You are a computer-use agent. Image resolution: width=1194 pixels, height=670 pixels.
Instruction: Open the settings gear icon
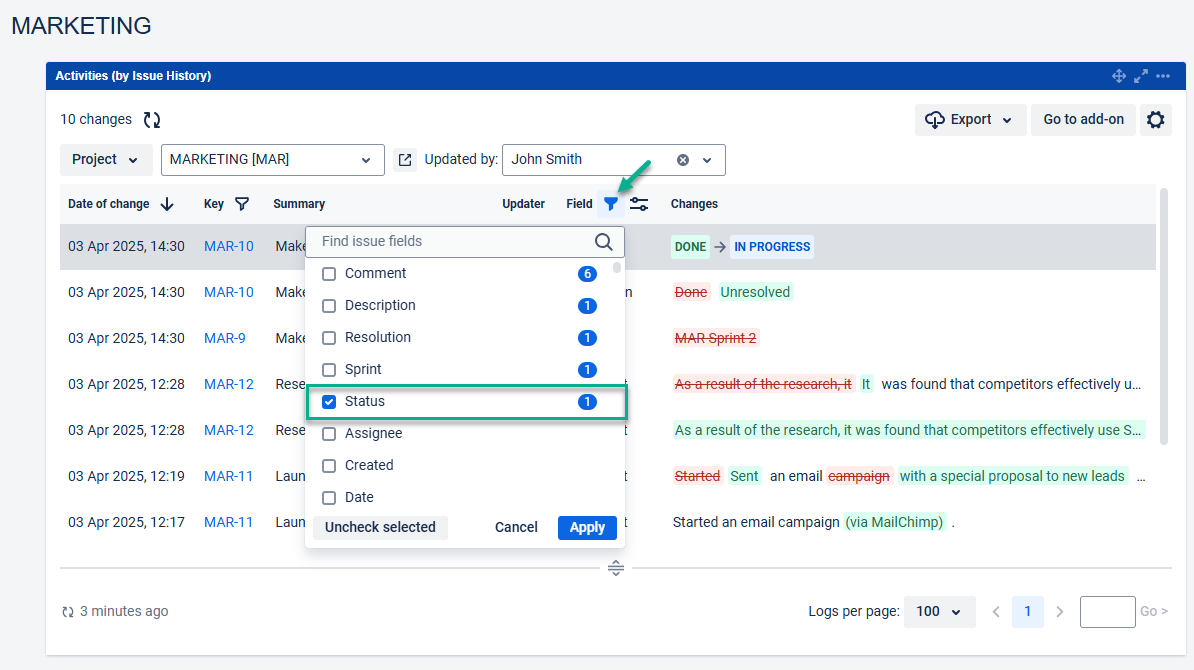pos(1155,120)
